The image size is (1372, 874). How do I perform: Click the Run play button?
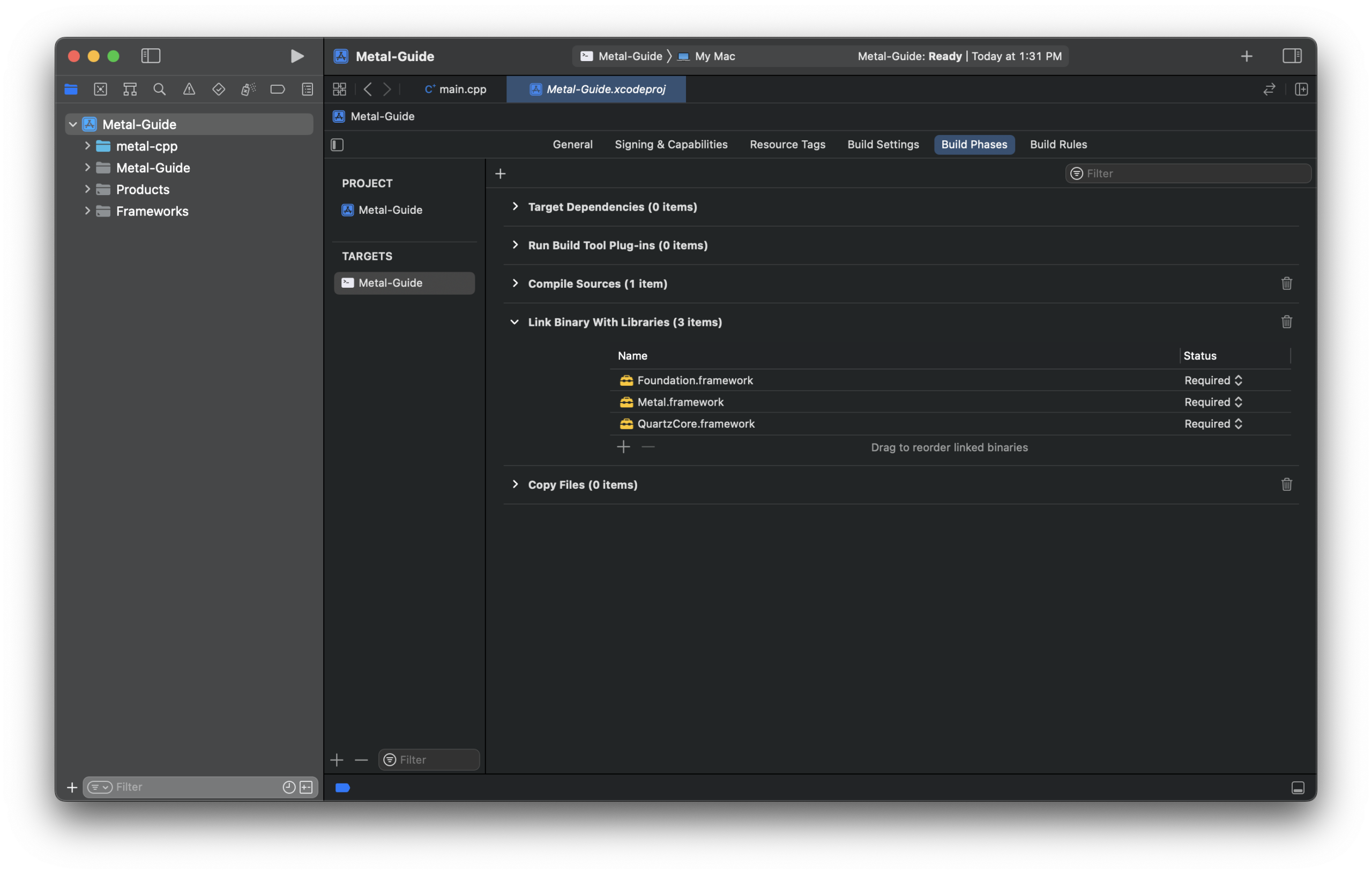pos(296,56)
